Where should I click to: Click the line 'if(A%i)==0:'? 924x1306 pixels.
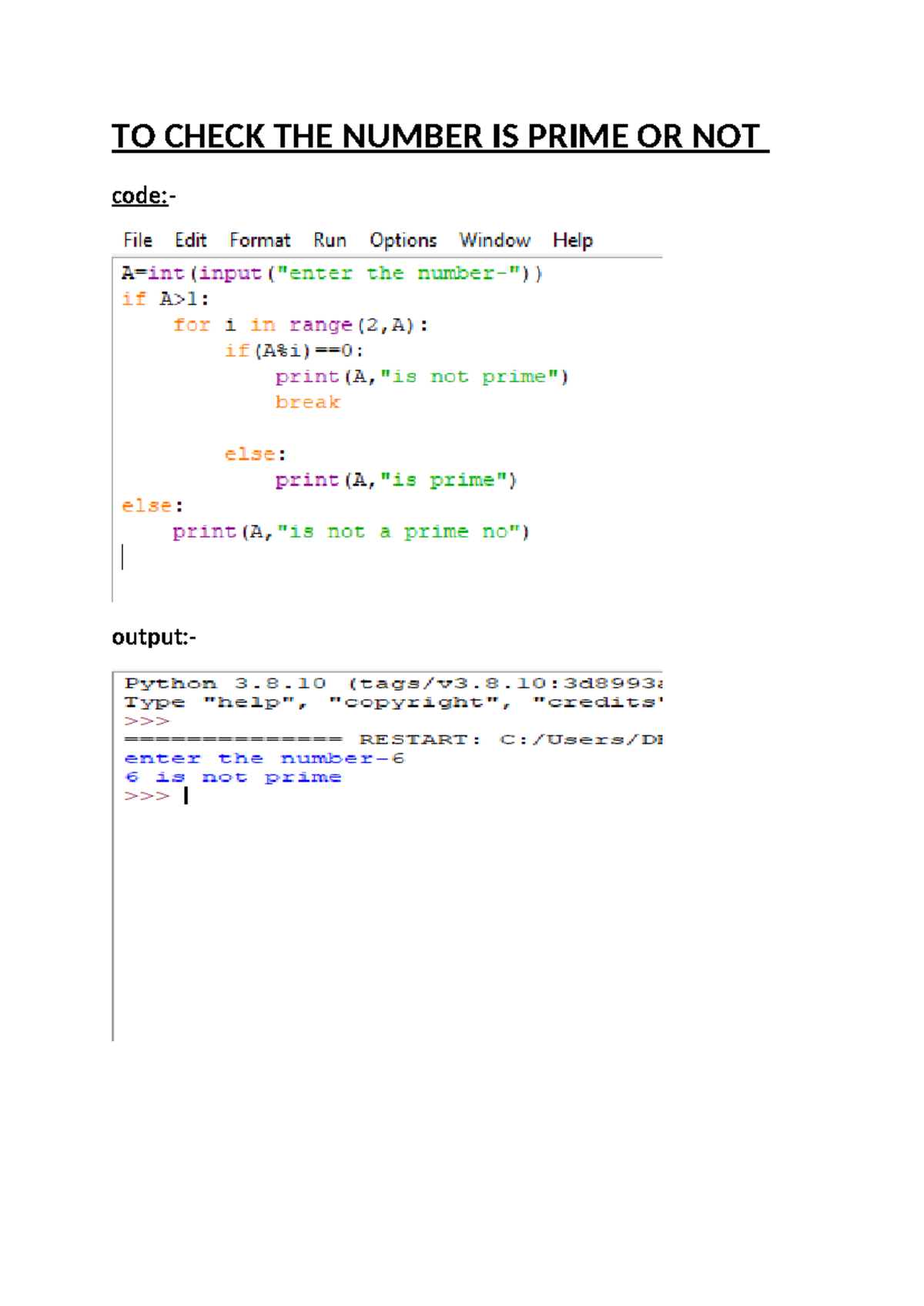pos(293,350)
